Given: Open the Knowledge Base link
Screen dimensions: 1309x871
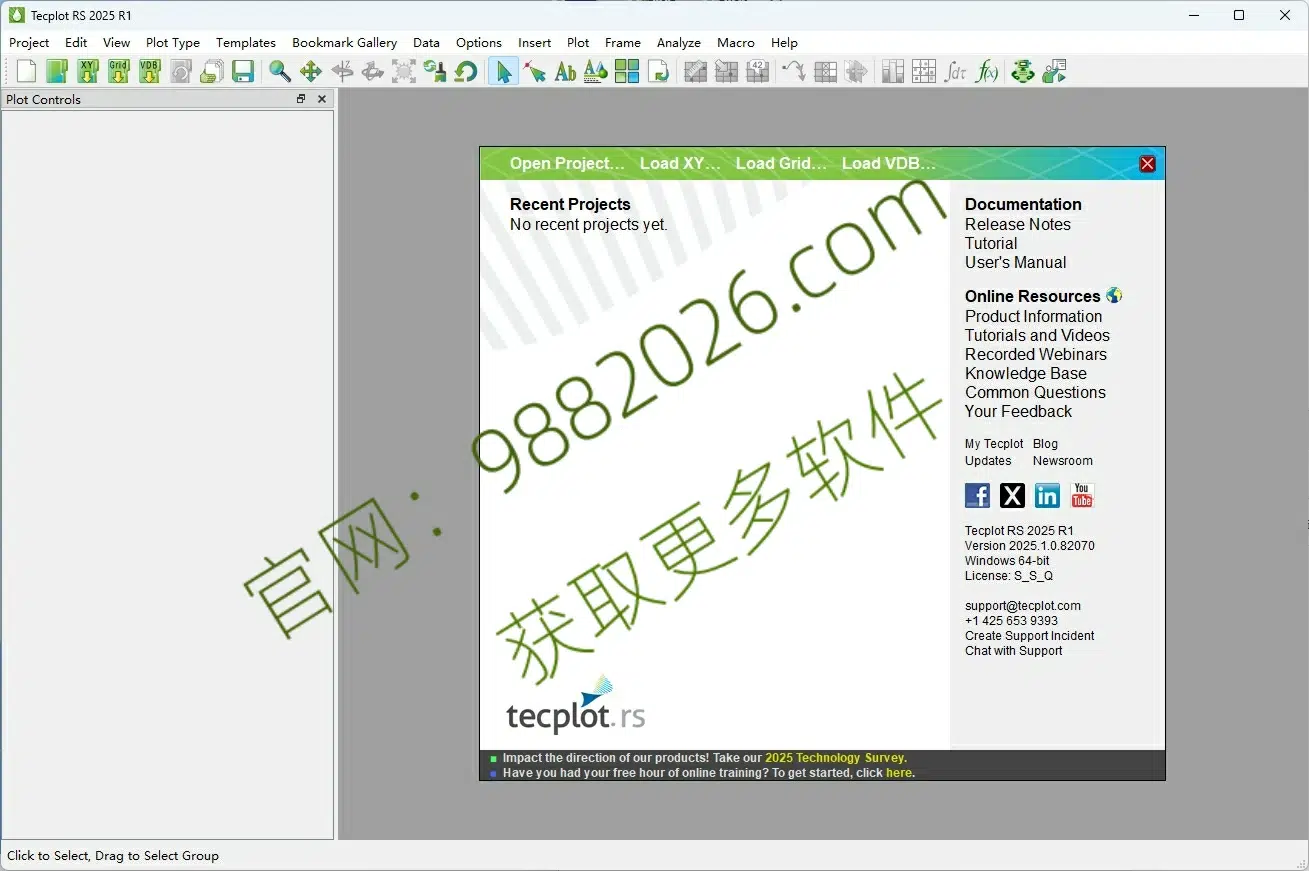Looking at the screenshot, I should pos(1026,374).
